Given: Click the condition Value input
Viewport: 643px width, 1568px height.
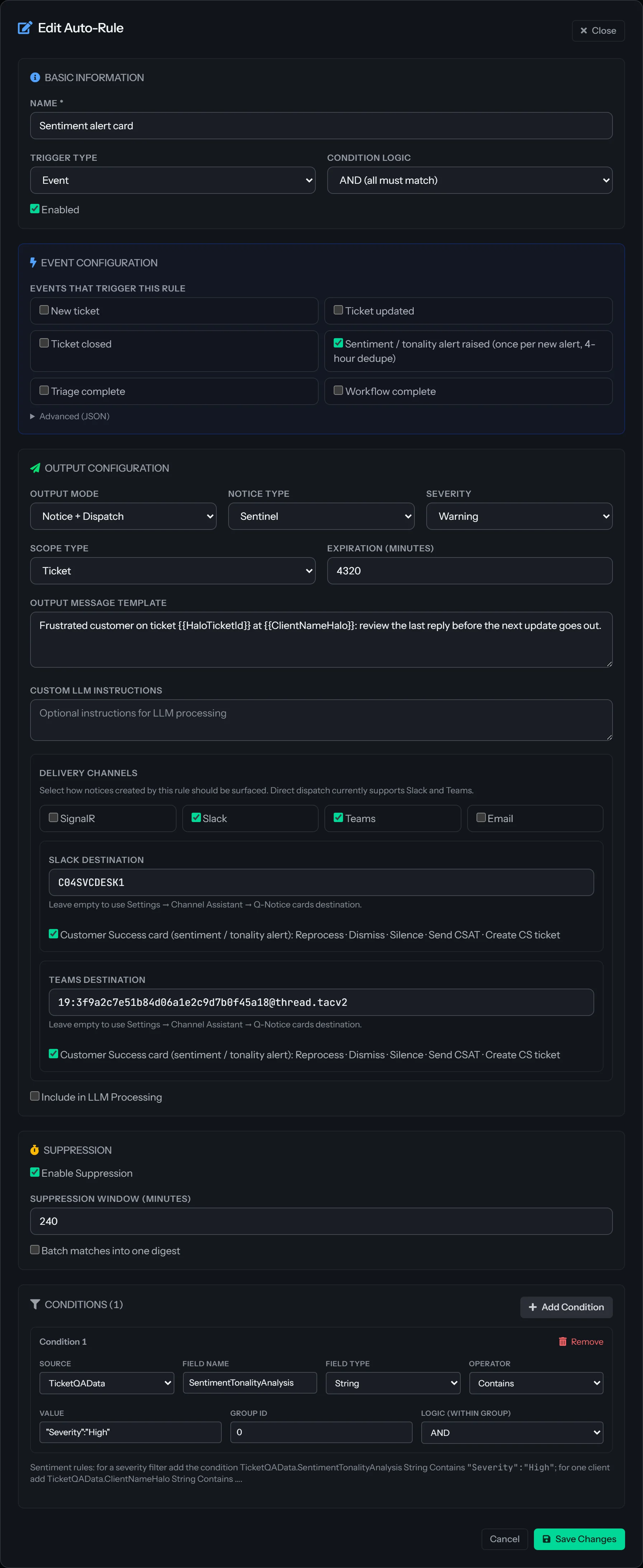Looking at the screenshot, I should 131,1432.
